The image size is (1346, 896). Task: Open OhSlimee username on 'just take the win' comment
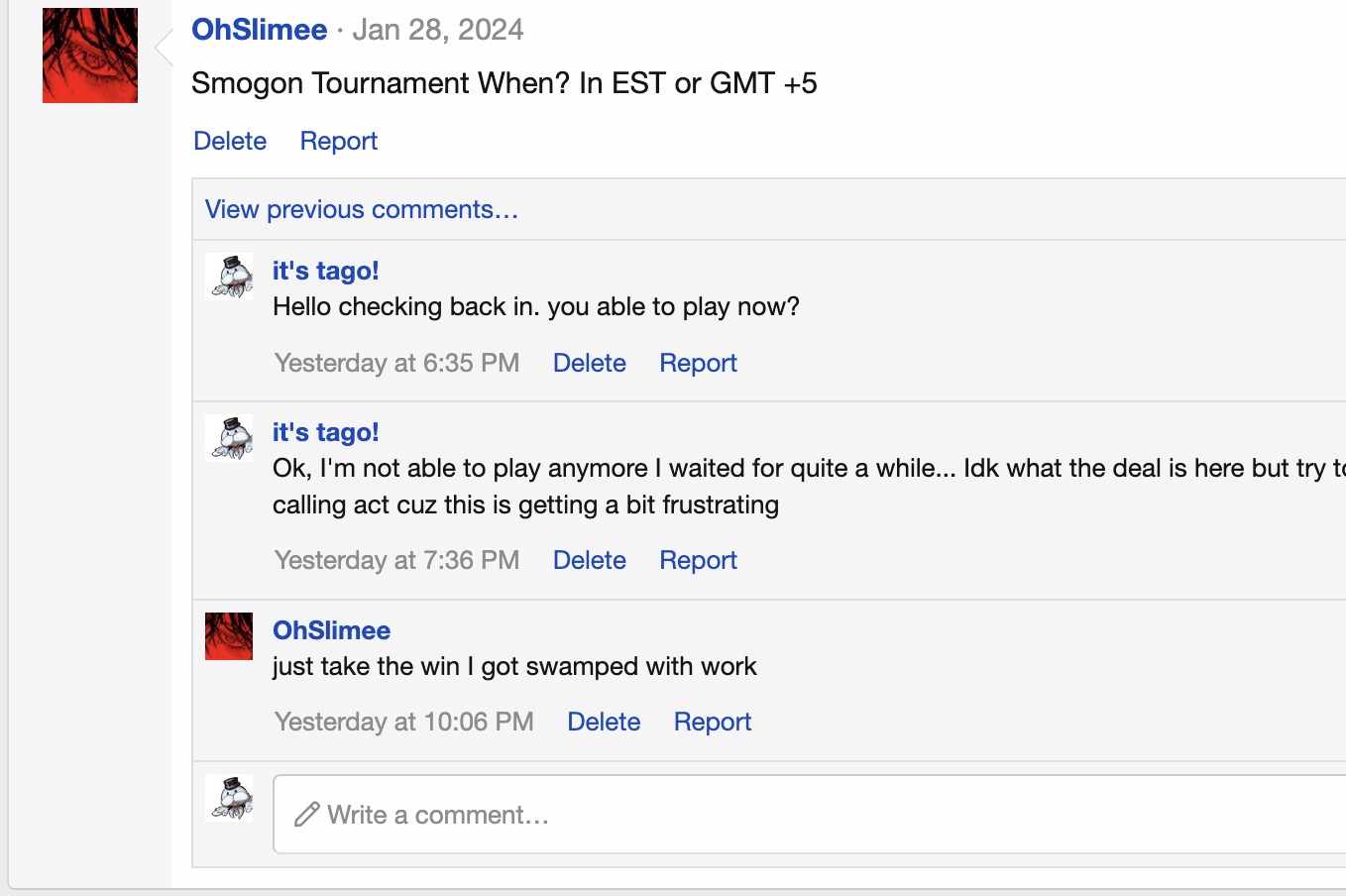331,630
